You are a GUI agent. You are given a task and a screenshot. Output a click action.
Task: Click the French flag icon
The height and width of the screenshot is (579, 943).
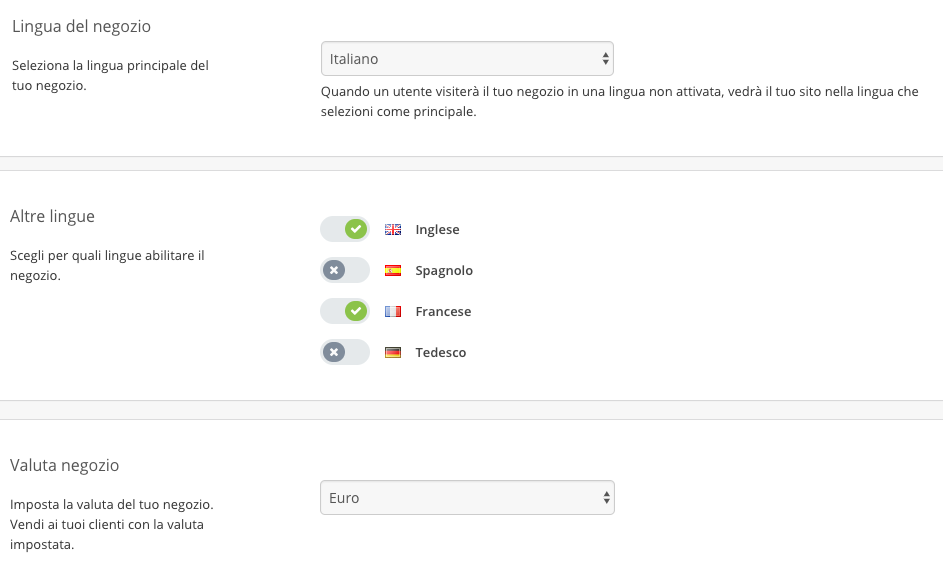393,311
